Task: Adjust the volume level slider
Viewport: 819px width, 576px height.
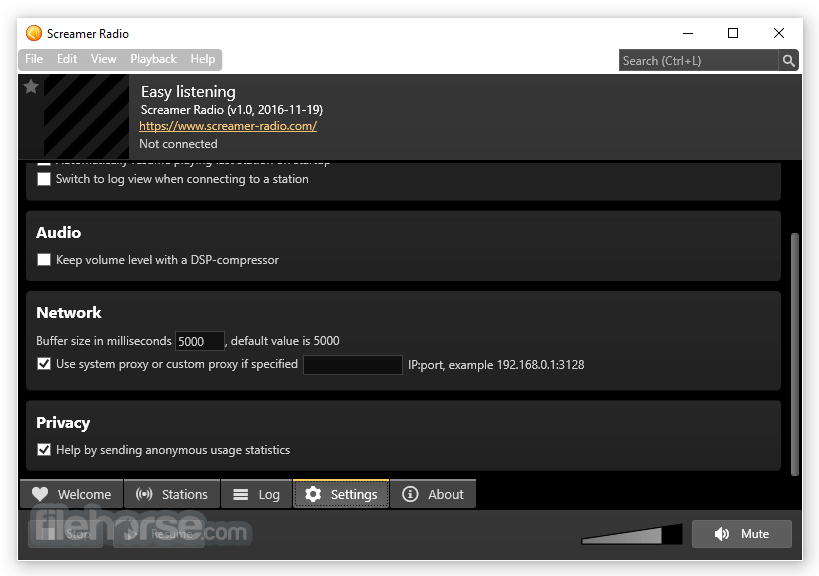Action: point(632,534)
